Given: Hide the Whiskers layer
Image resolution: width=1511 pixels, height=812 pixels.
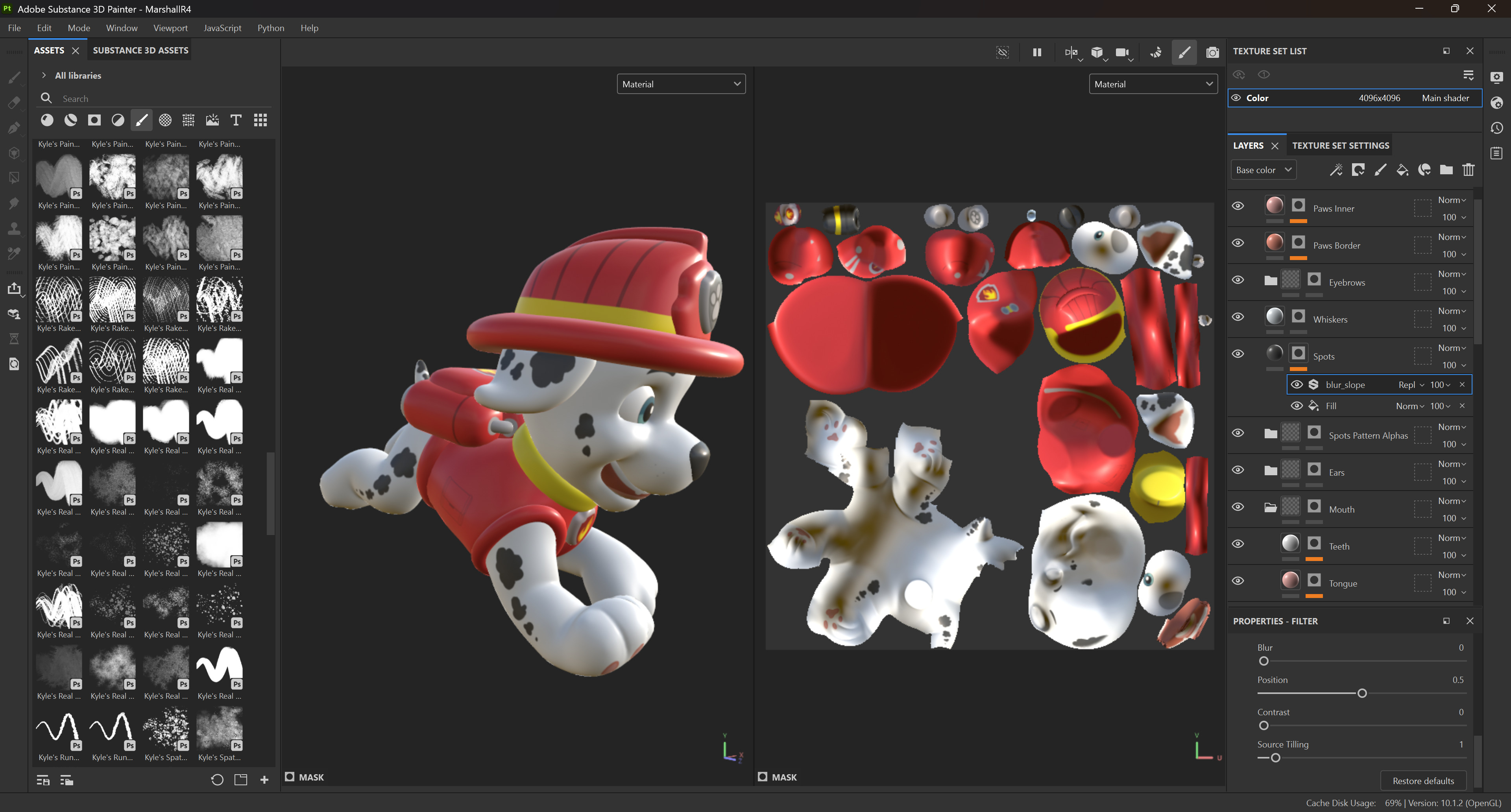Looking at the screenshot, I should [1238, 317].
